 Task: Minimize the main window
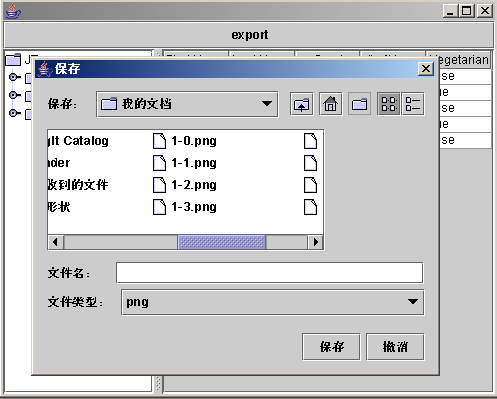coord(451,11)
